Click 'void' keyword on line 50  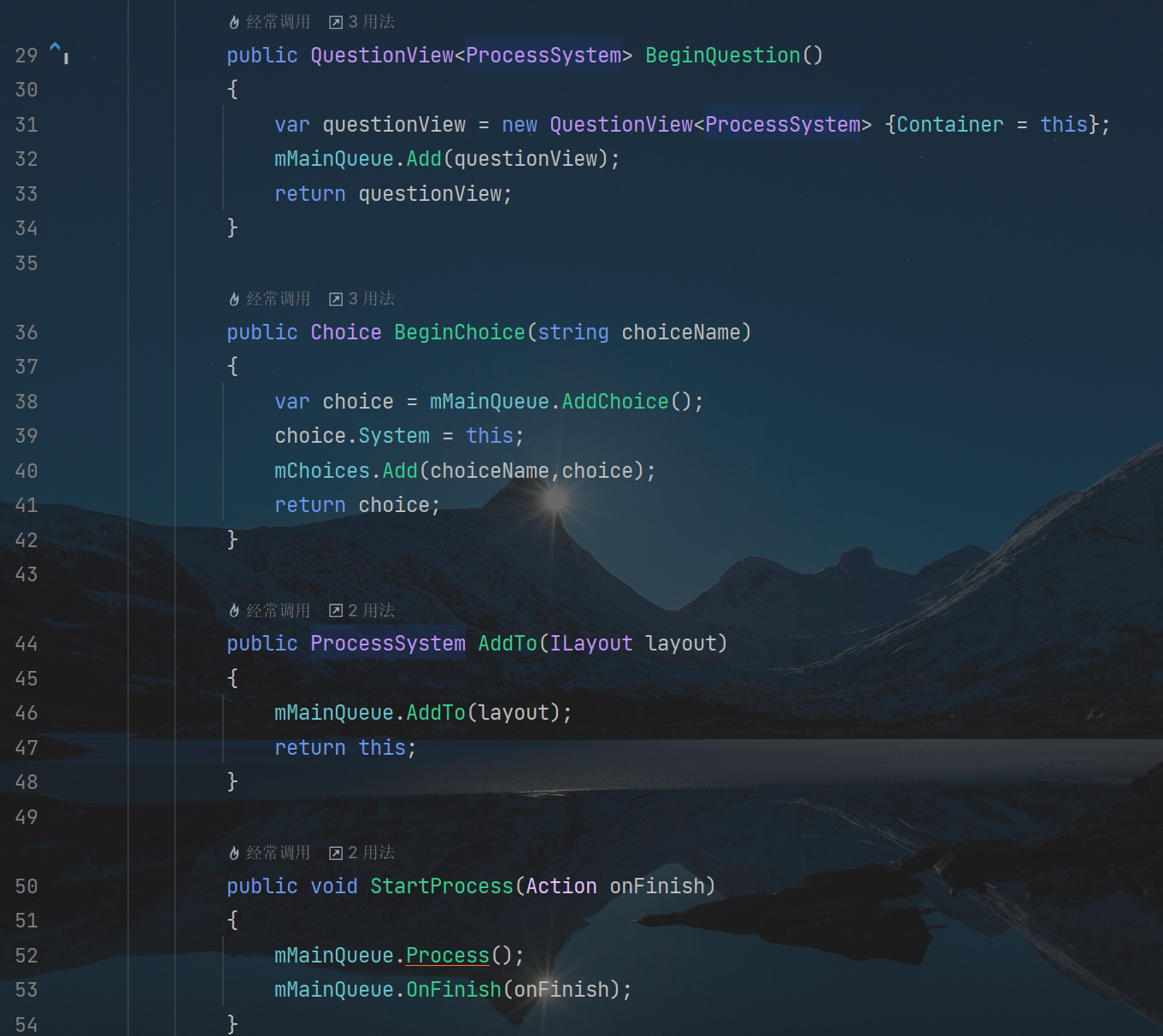pos(334,886)
